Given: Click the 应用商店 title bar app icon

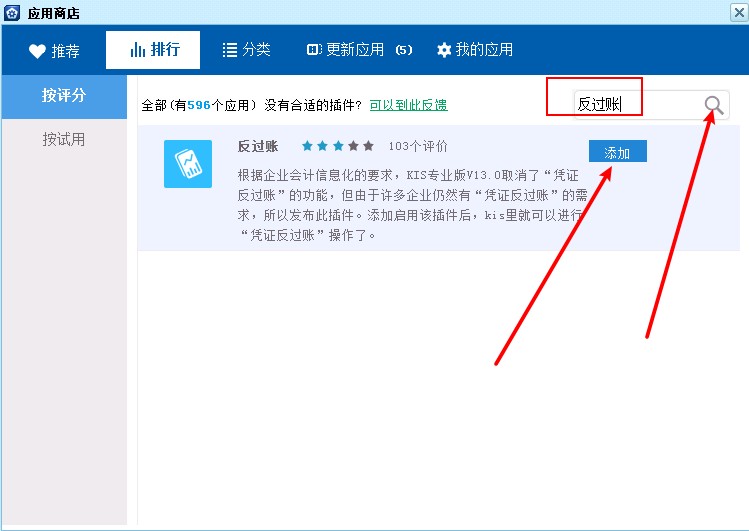Looking at the screenshot, I should tap(12, 12).
